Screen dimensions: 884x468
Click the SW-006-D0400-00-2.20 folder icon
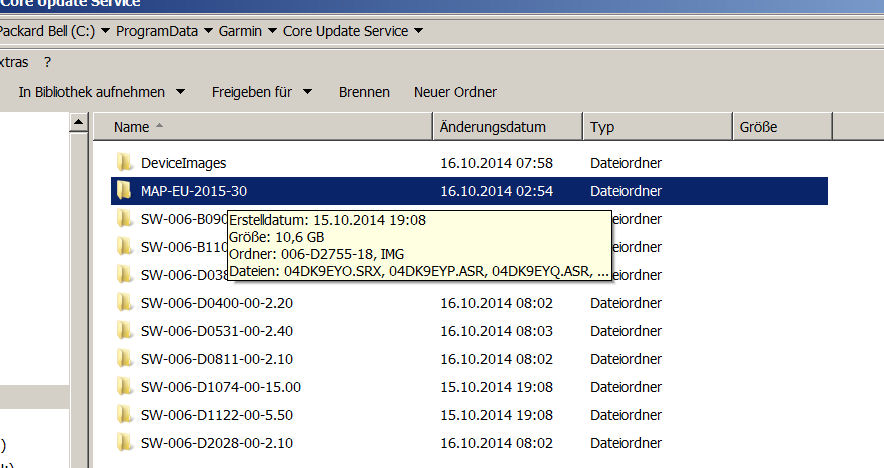[125, 303]
